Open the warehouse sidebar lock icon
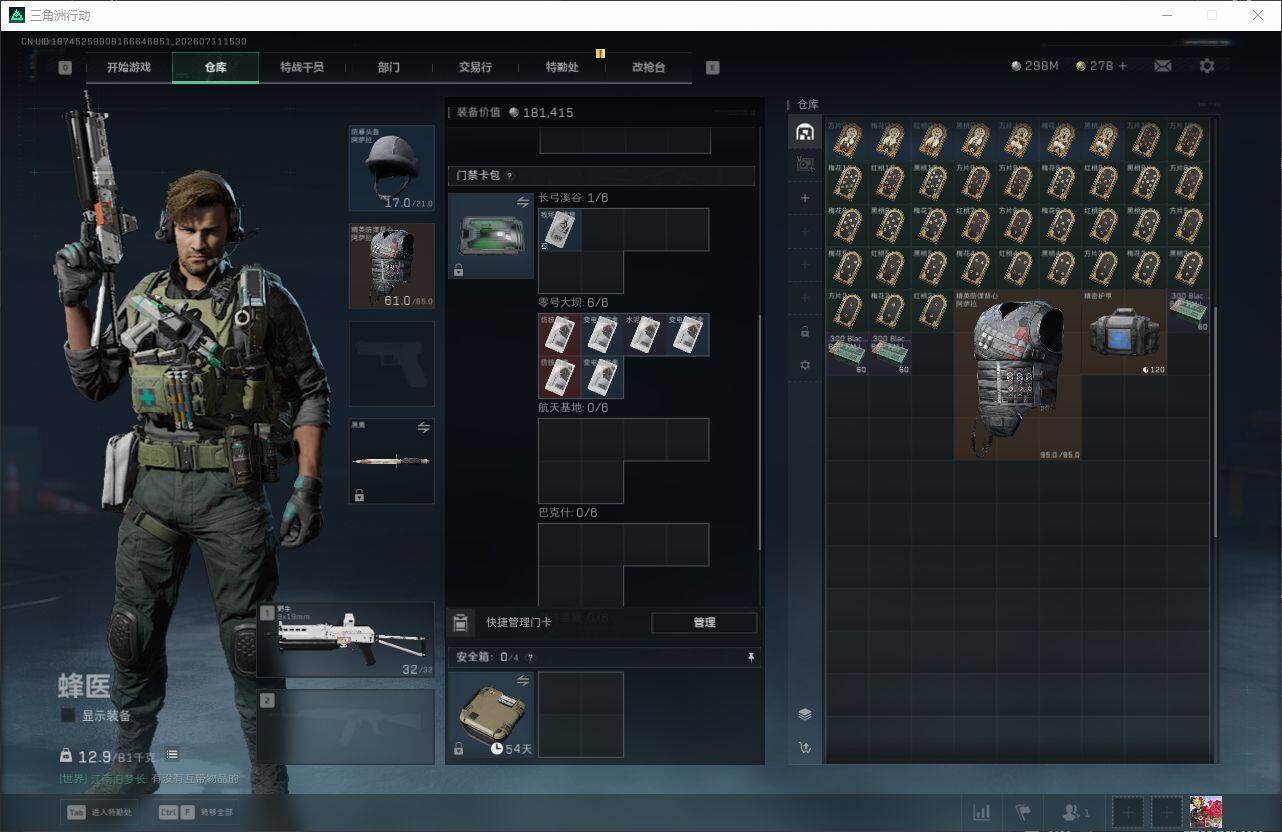The height and width of the screenshot is (832, 1282). (x=804, y=332)
